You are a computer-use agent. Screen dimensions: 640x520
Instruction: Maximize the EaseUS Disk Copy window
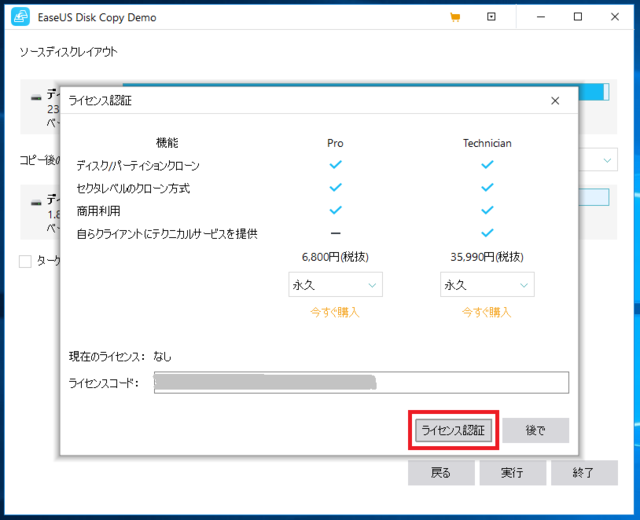pos(578,17)
